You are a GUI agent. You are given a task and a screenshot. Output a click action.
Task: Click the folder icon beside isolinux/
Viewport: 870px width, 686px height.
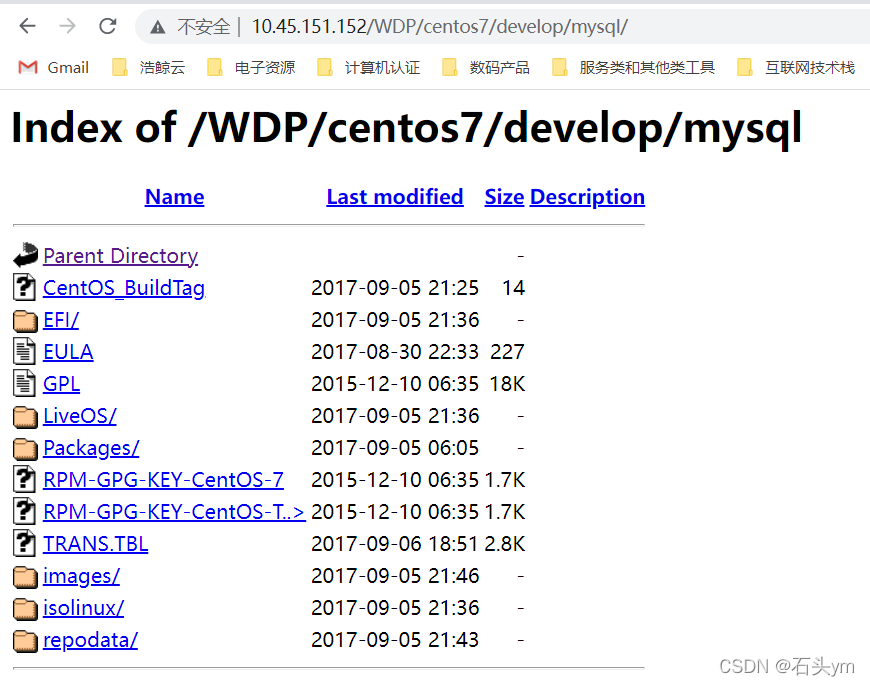pos(26,609)
